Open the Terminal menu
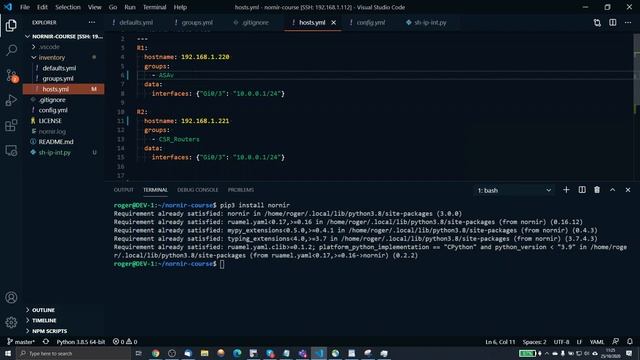Screen dimensions: 640x360 tap(154, 7)
